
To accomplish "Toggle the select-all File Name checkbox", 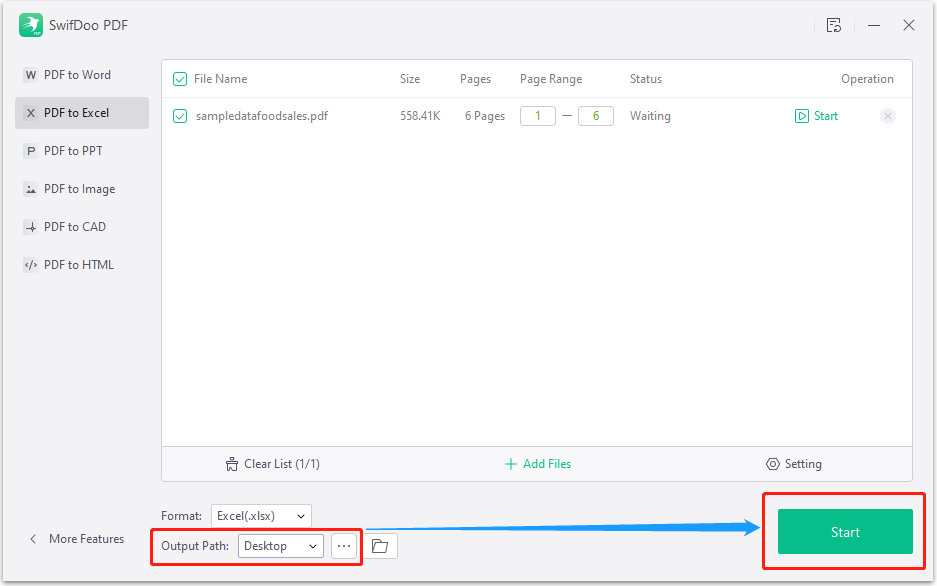I will click(x=180, y=79).
